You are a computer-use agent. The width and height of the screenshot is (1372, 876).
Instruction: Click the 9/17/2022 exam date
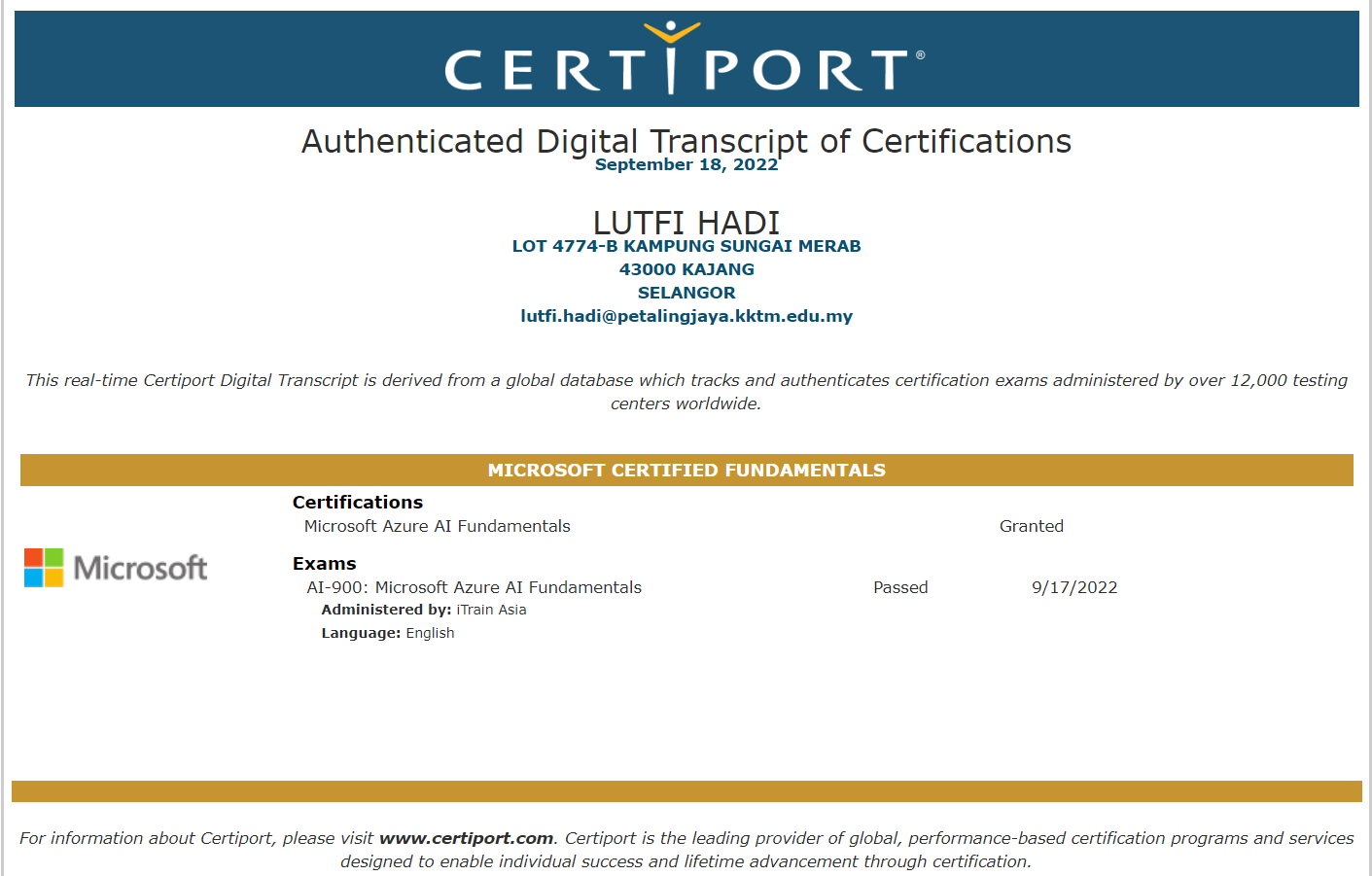point(1073,587)
